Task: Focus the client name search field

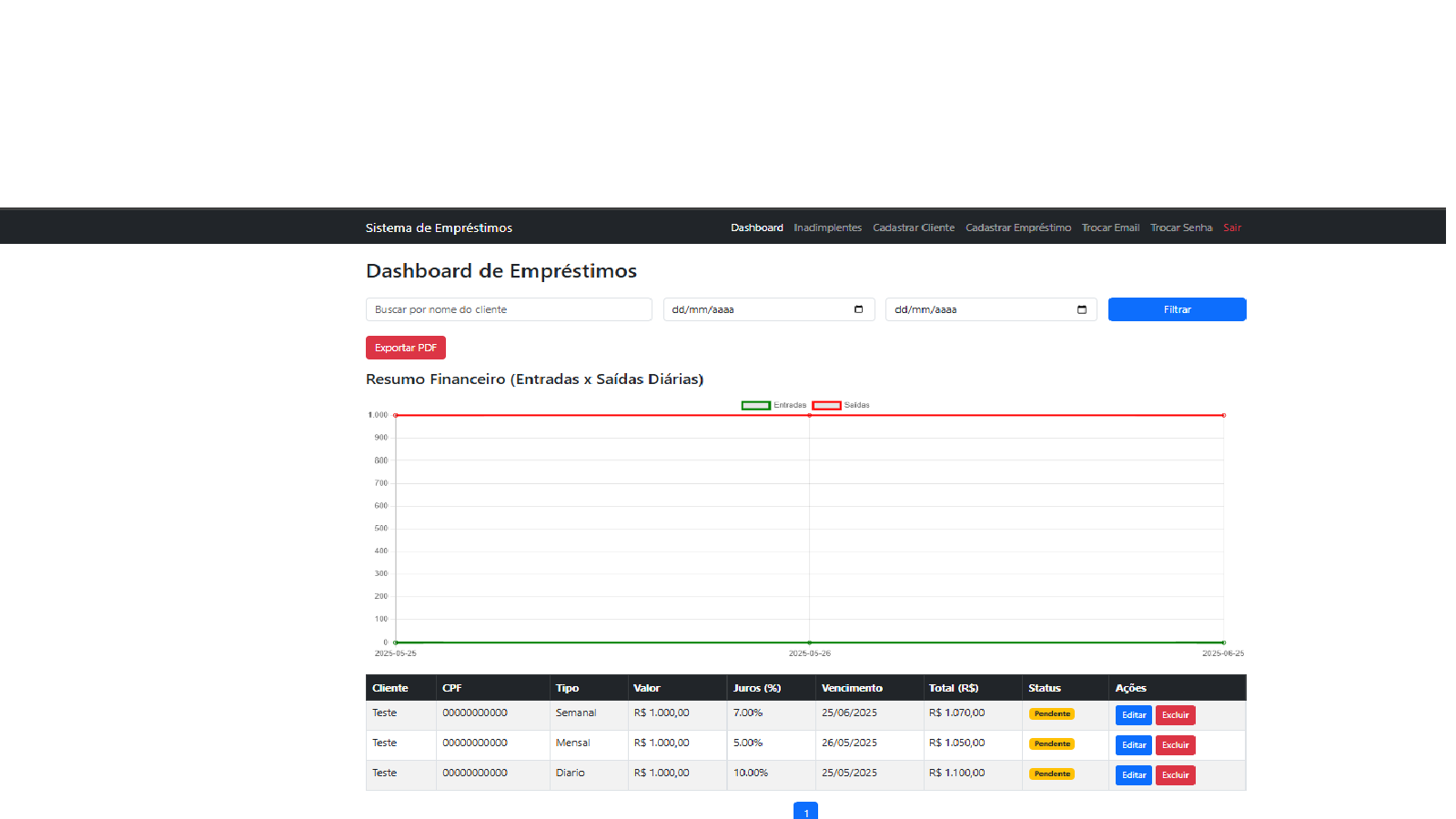Action: pos(509,309)
